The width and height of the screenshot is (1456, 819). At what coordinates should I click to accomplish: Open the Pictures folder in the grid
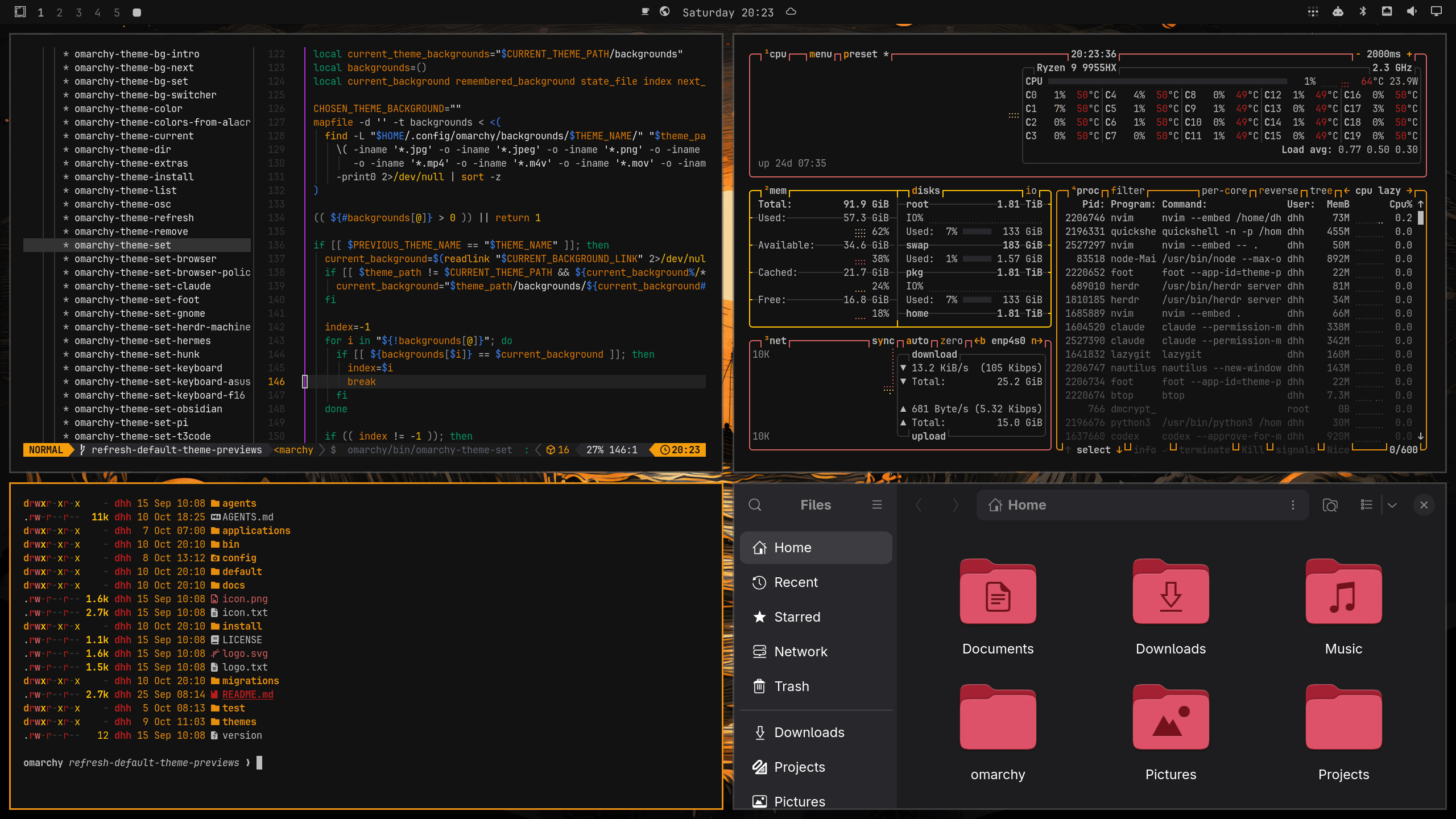1170,717
